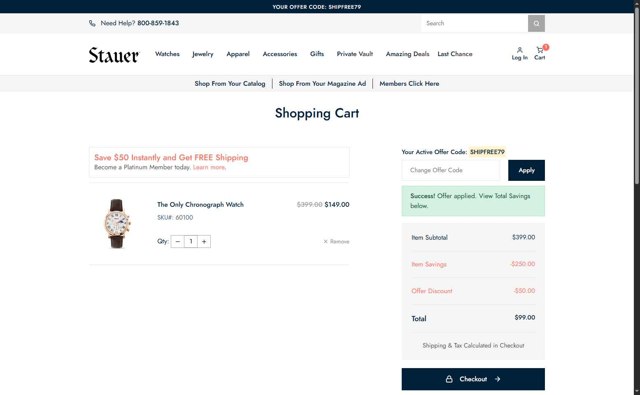Click the top YOUR OFFER CODE banner
Image resolution: width=640 pixels, height=395 pixels.
coord(317,7)
